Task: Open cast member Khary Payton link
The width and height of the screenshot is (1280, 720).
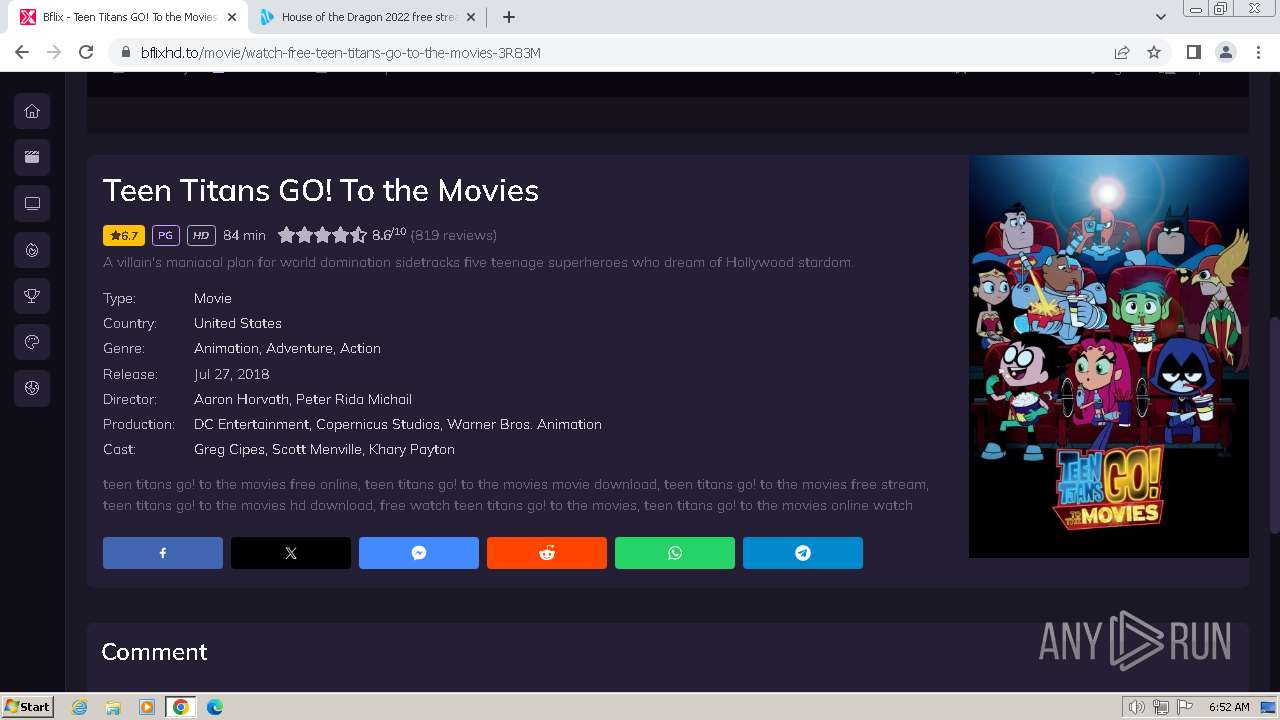Action: click(x=412, y=449)
